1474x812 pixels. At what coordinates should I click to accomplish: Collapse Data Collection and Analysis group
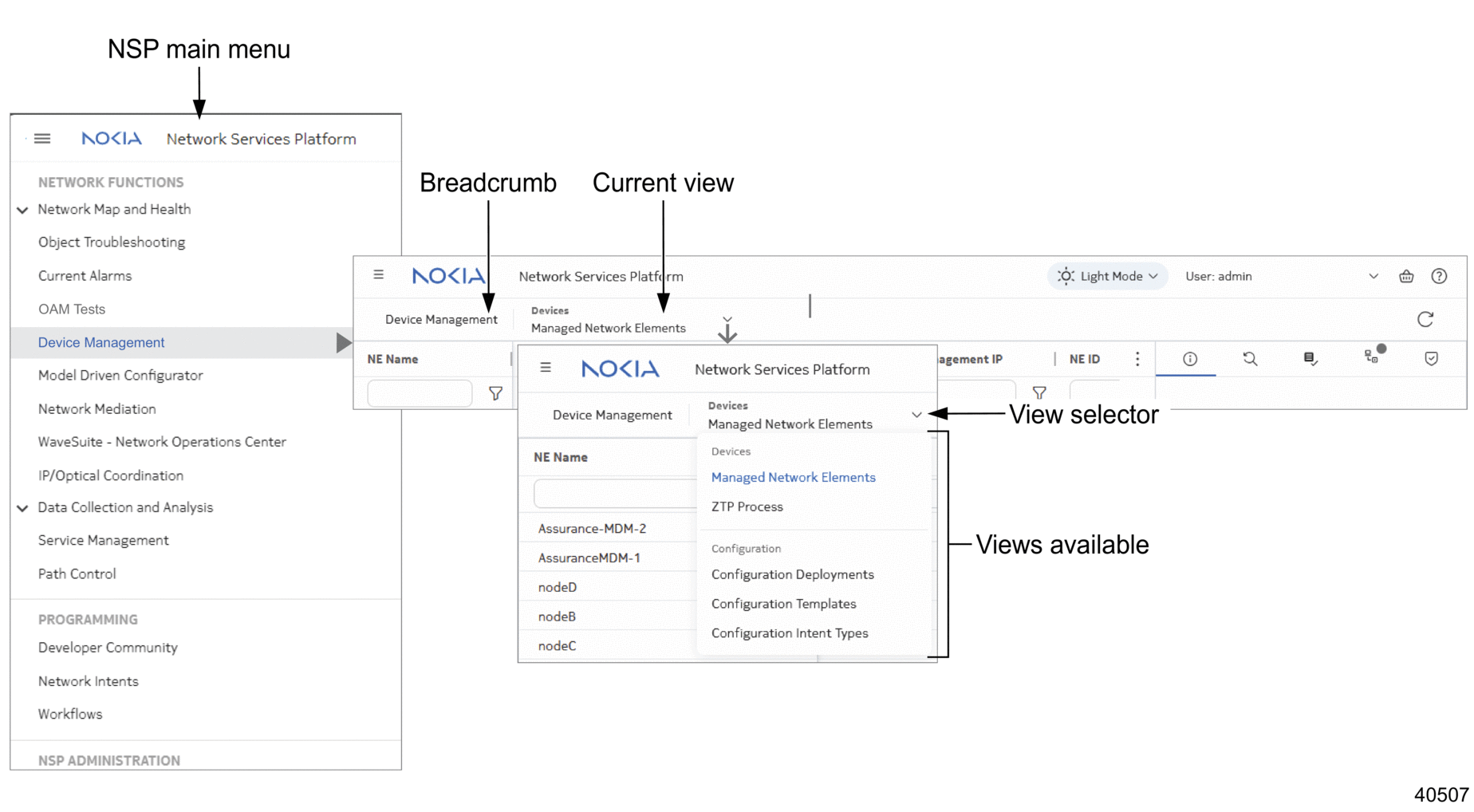point(22,508)
